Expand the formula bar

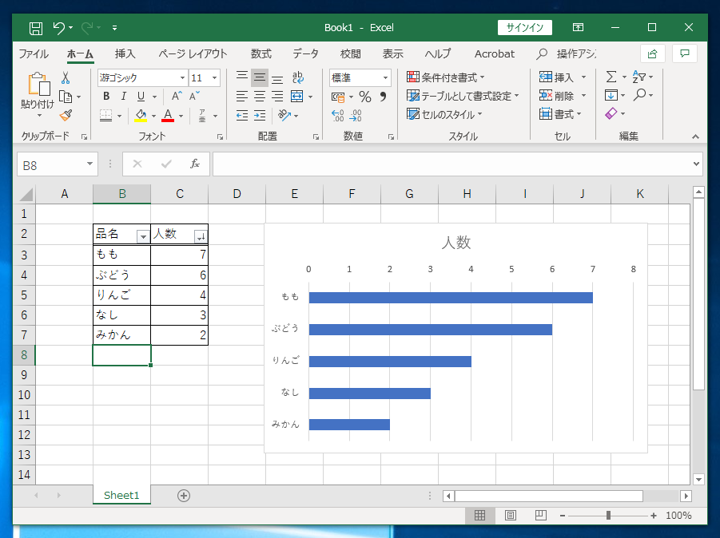(x=697, y=164)
